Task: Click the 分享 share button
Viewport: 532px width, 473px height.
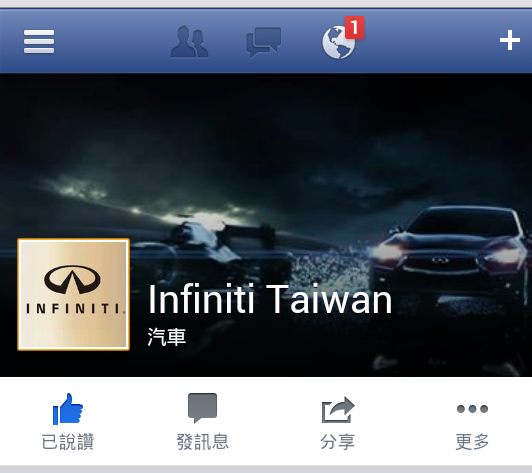Action: (338, 442)
